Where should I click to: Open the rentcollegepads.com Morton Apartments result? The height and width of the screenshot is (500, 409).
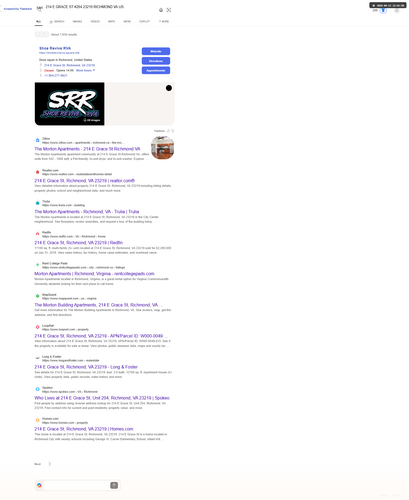pyautogui.click(x=94, y=274)
